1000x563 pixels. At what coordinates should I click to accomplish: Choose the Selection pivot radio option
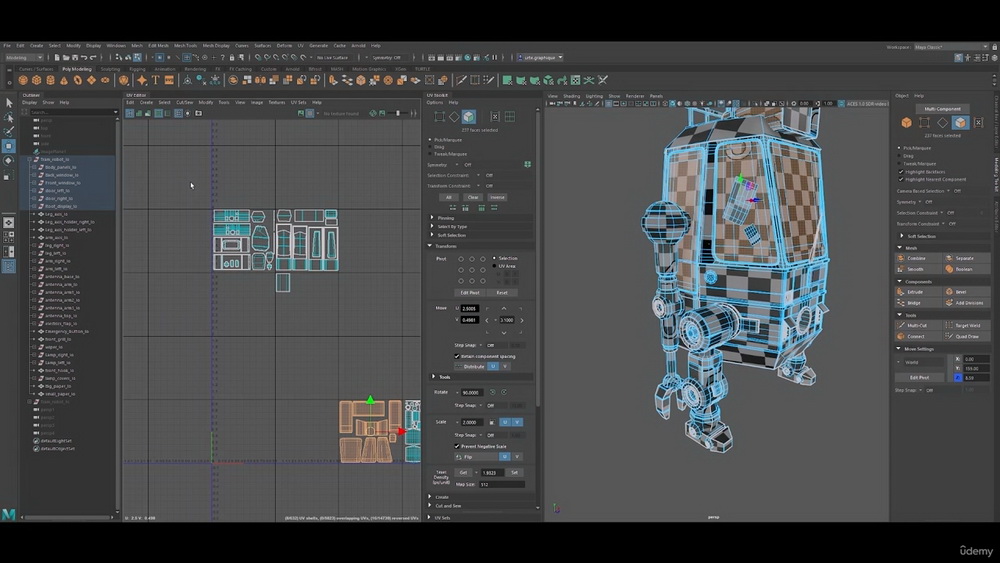coord(494,258)
